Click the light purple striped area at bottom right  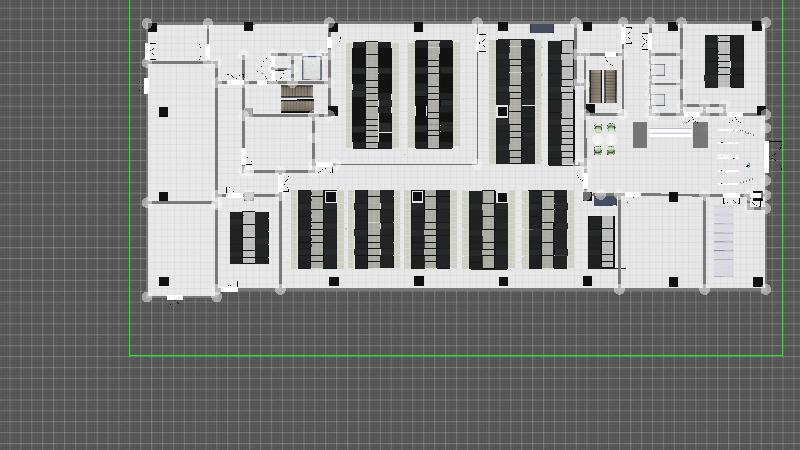(x=725, y=245)
